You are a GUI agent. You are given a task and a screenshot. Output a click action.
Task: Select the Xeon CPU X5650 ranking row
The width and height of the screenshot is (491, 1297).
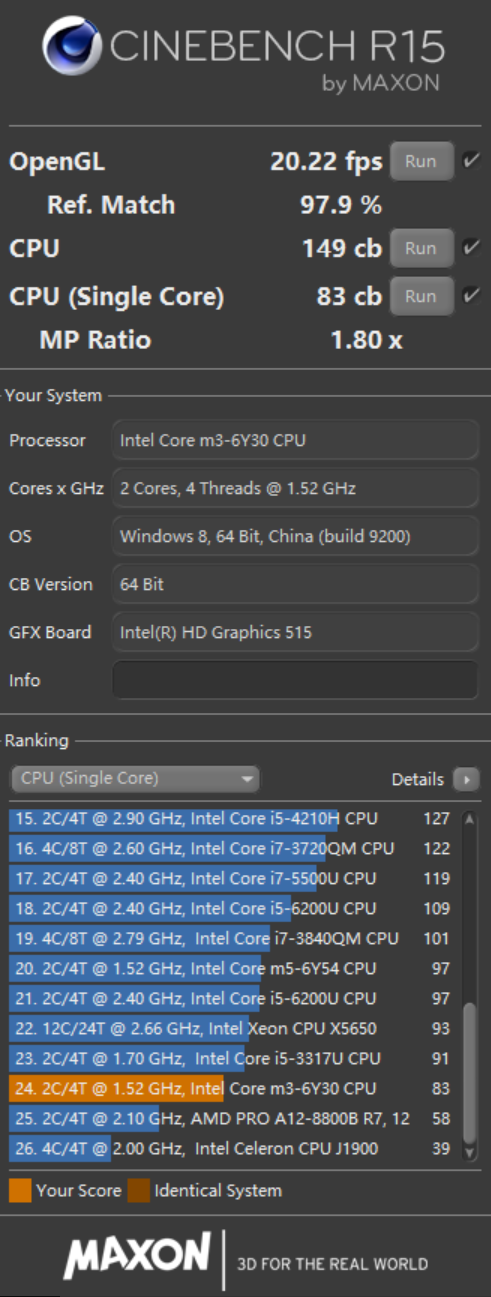point(232,1028)
